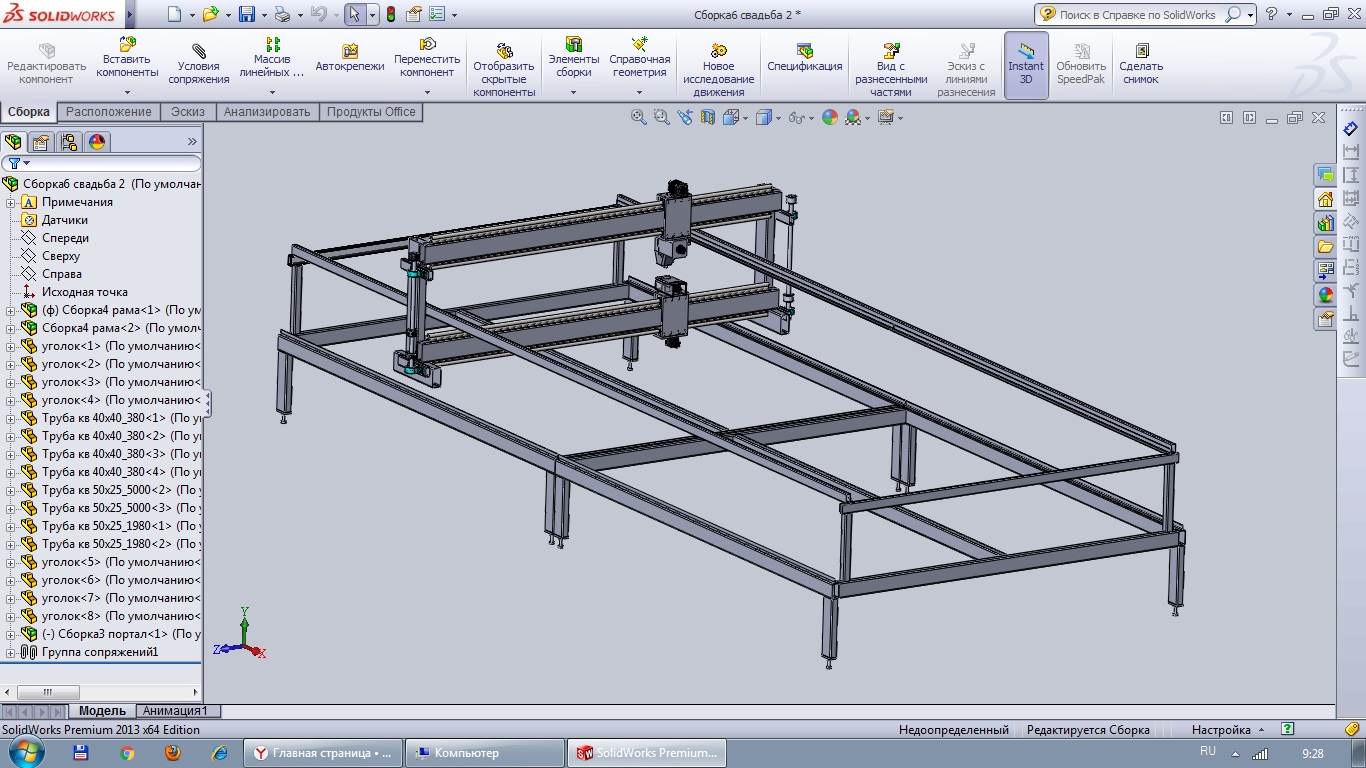Switch to Главная страница browser taskbar button

pos(324,753)
